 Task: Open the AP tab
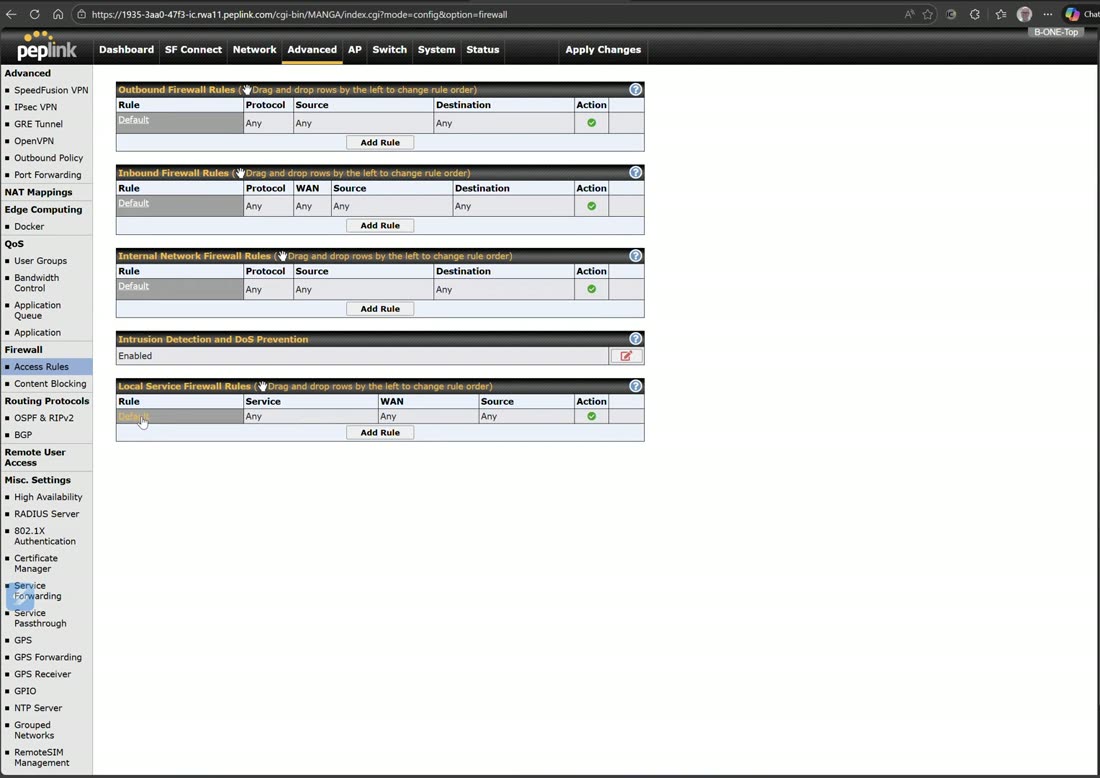pos(355,50)
